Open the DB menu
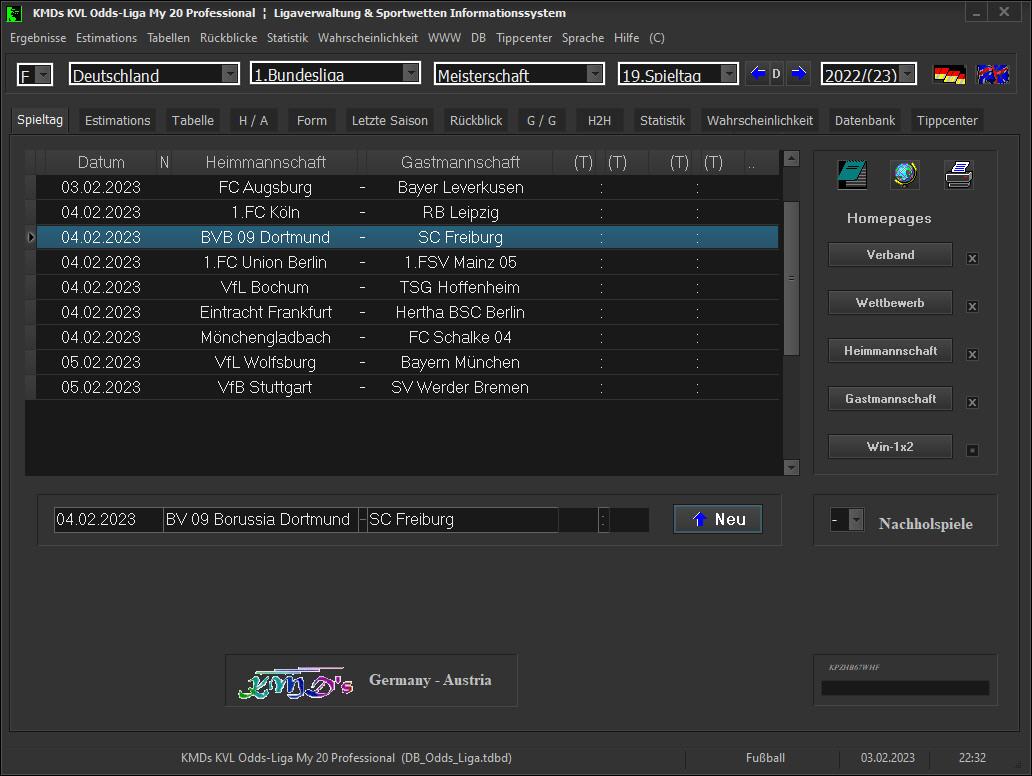 478,38
